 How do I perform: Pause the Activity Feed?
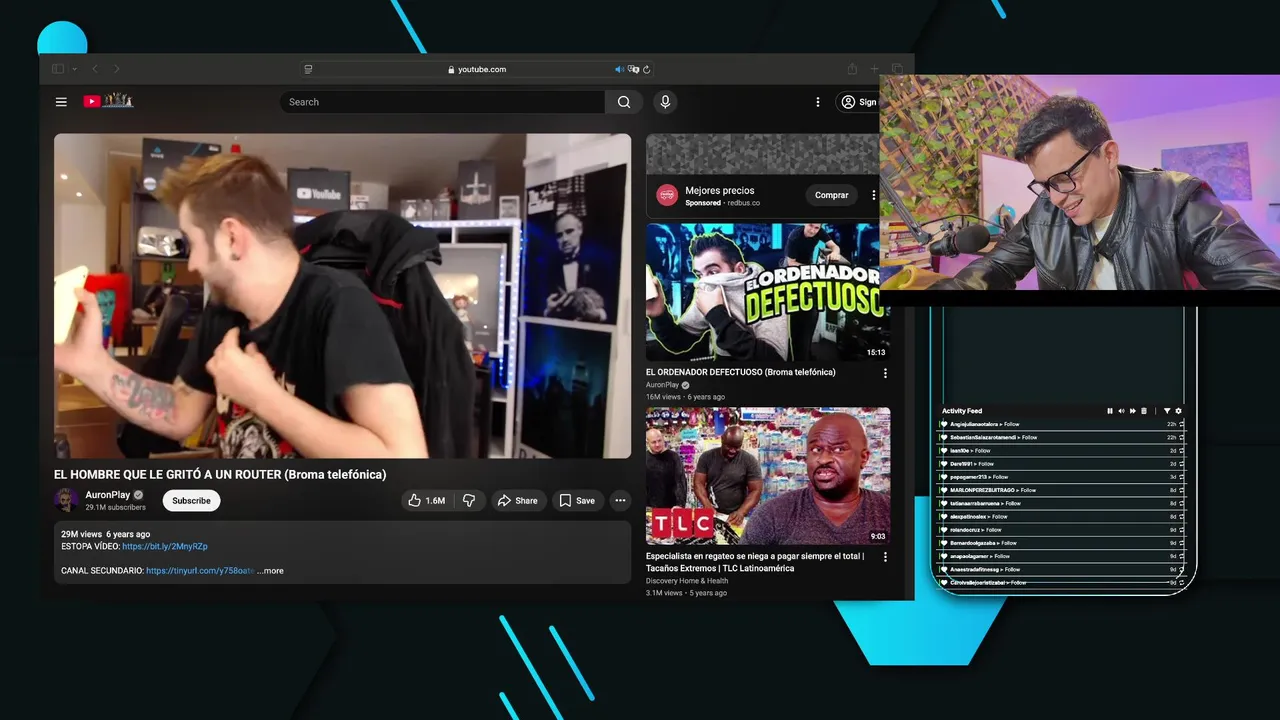click(1110, 411)
